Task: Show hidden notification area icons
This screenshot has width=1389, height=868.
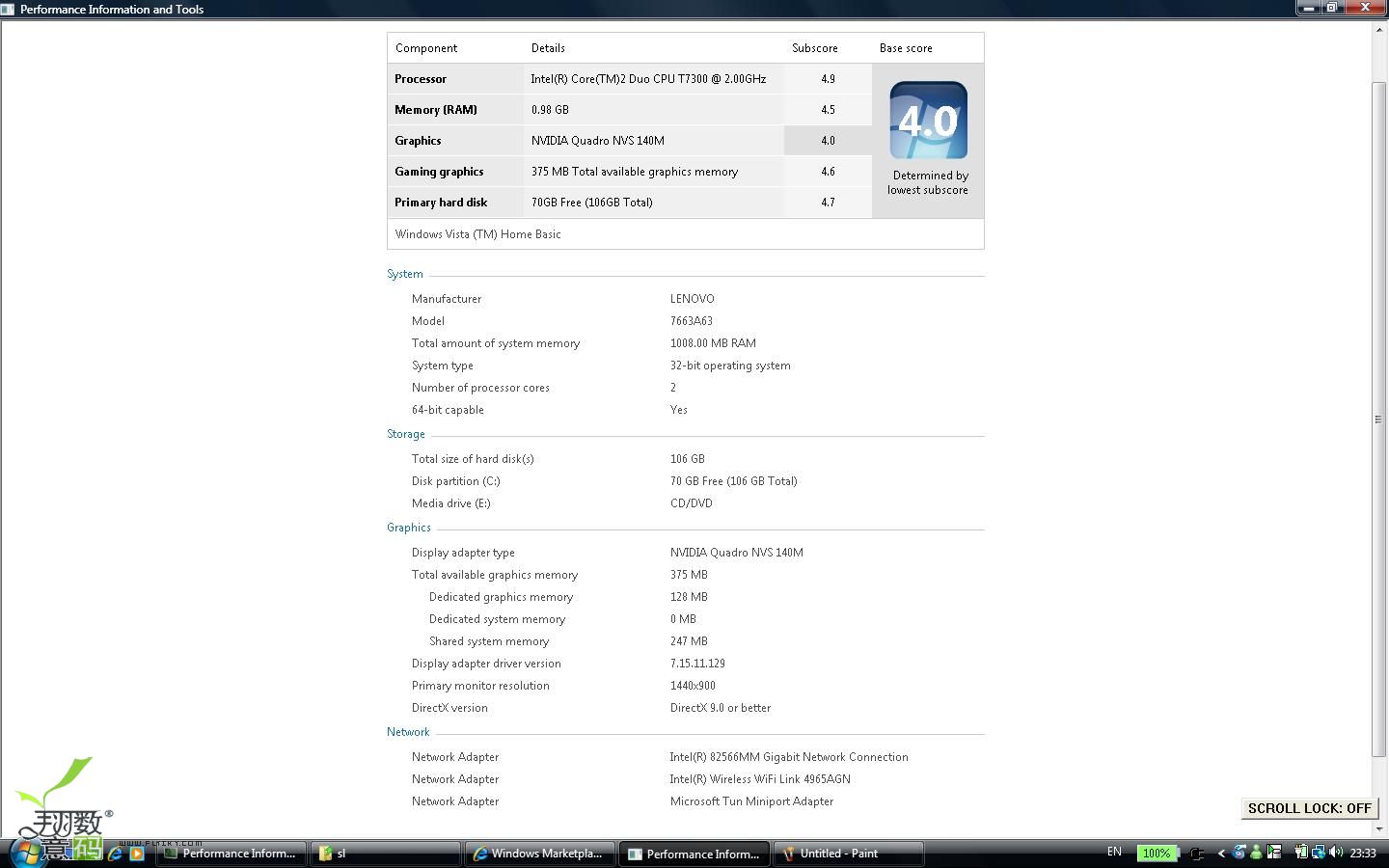Action: tap(1221, 854)
